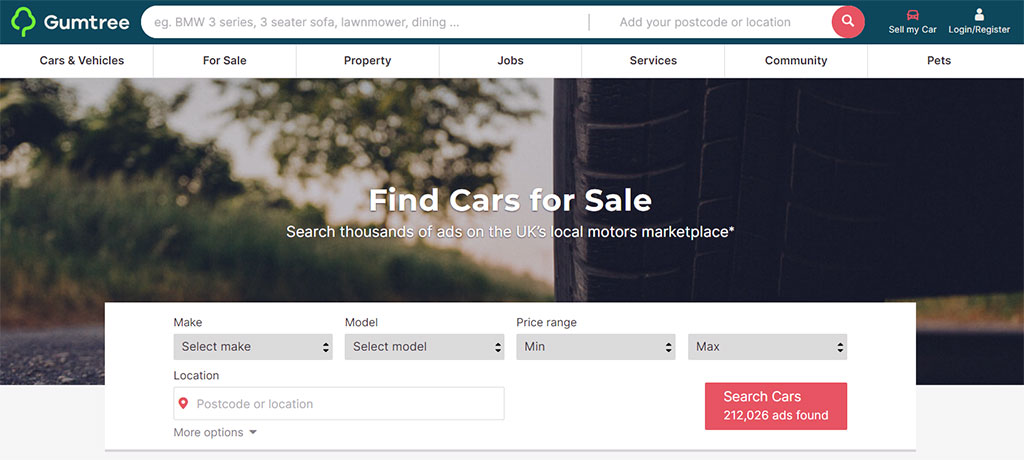The height and width of the screenshot is (460, 1024).
Task: Expand More options arrow
Action: (x=253, y=433)
